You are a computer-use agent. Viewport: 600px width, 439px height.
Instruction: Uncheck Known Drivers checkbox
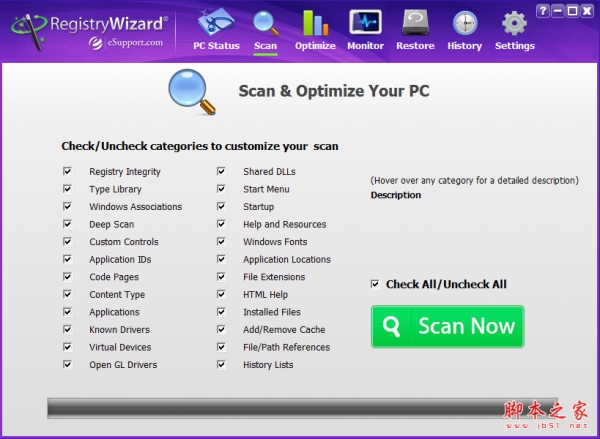[x=68, y=329]
